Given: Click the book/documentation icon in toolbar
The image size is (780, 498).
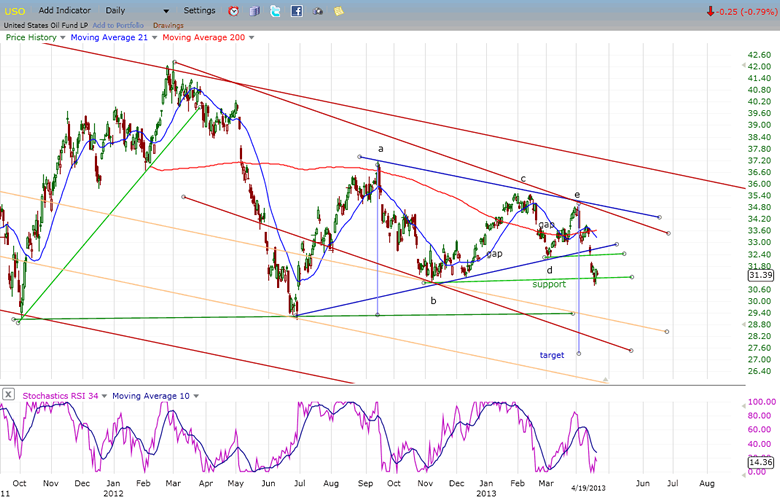Looking at the screenshot, I should tap(254, 11).
